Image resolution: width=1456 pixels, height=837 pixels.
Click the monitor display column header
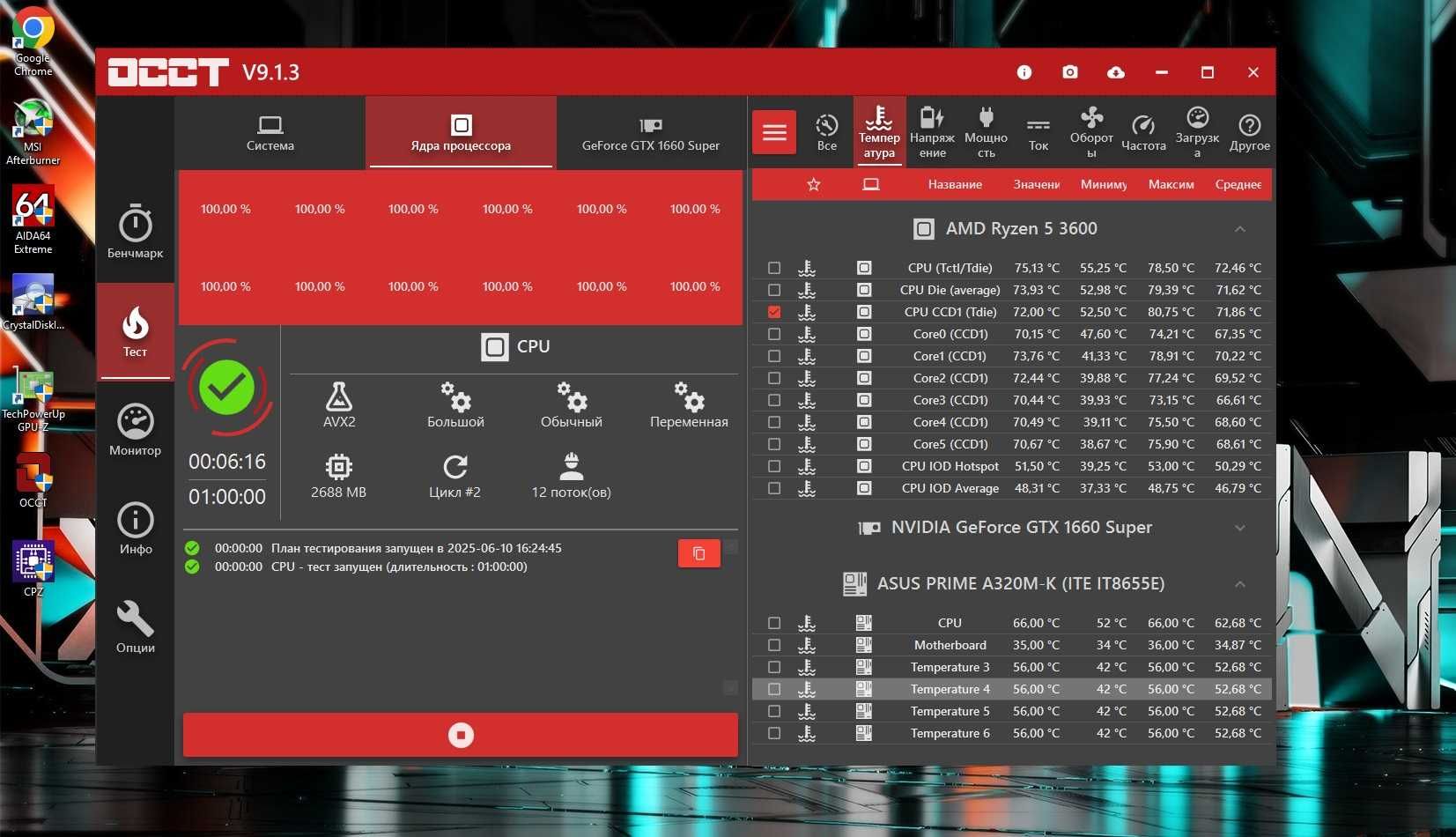(x=871, y=184)
